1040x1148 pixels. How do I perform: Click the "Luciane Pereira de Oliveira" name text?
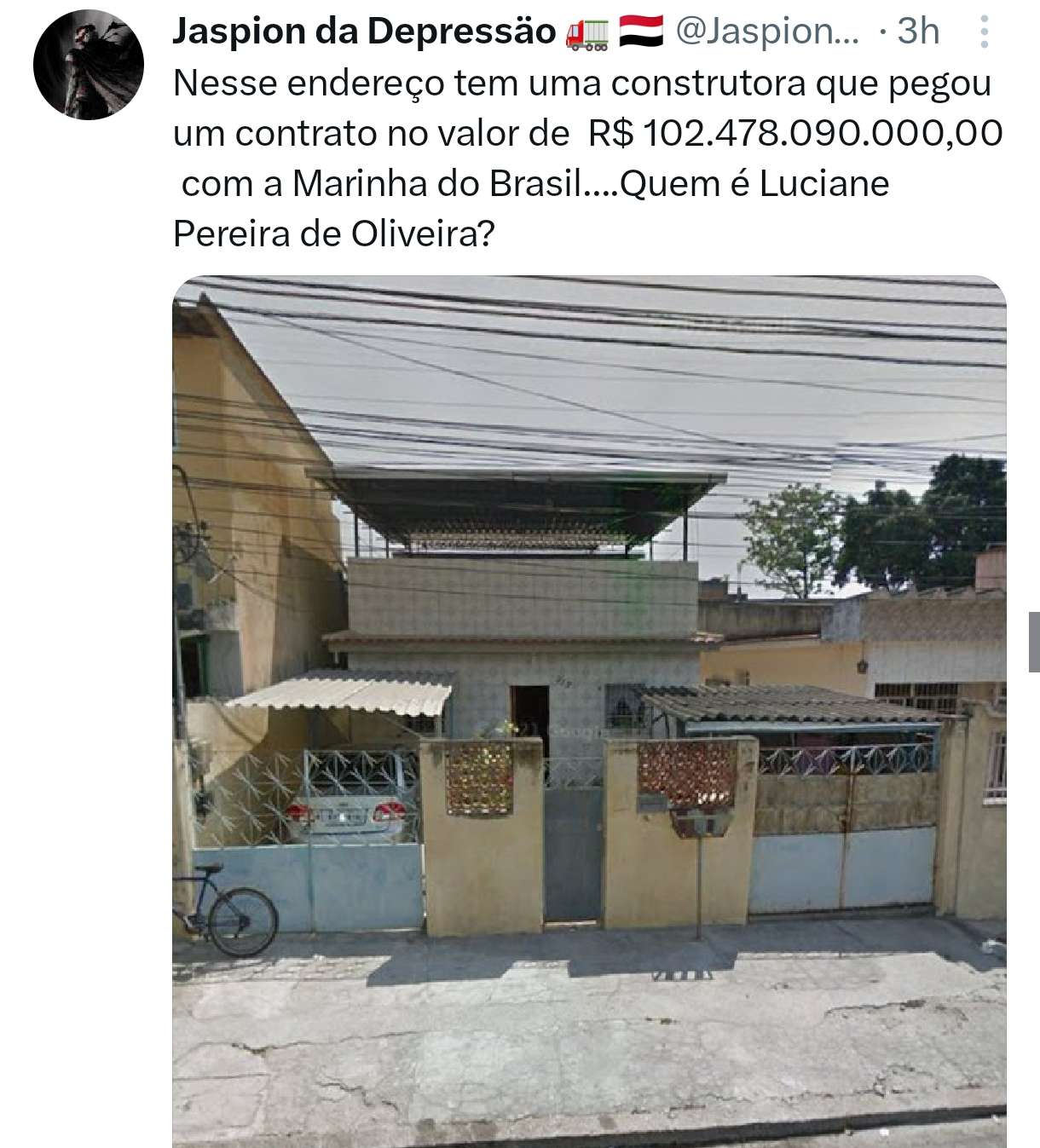point(531,208)
